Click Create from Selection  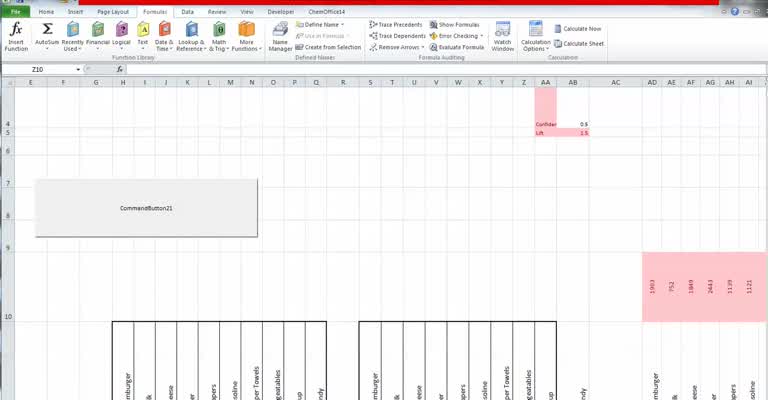328,47
